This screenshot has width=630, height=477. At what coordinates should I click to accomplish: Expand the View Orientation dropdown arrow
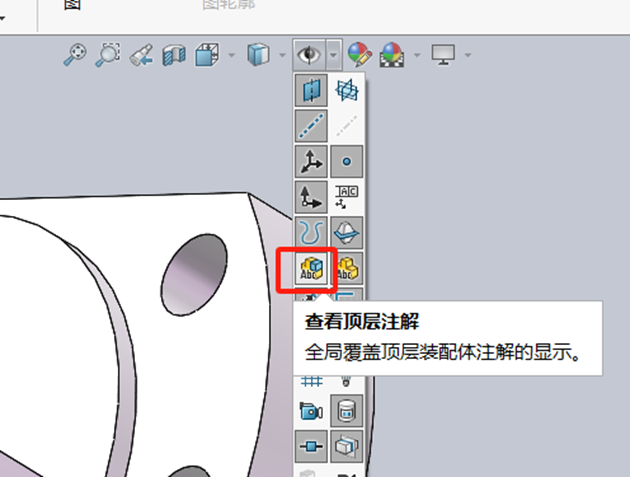point(231,55)
